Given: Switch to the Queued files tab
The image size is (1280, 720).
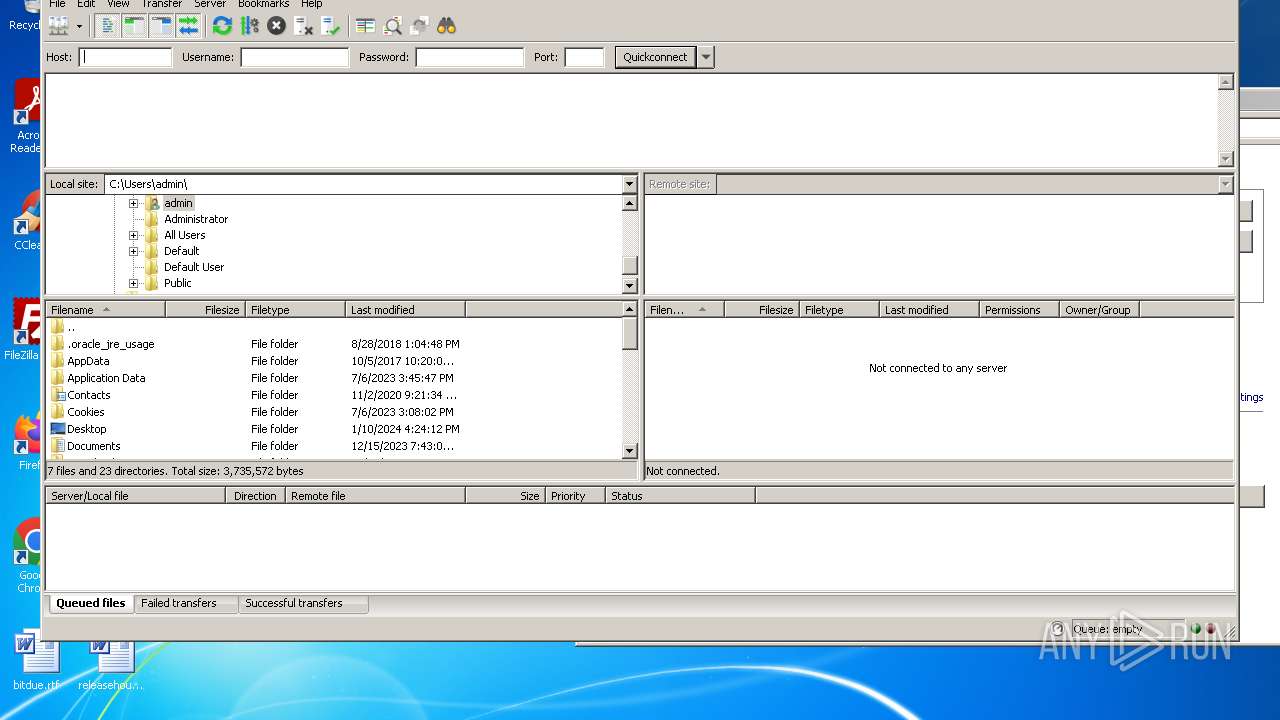Looking at the screenshot, I should (91, 603).
